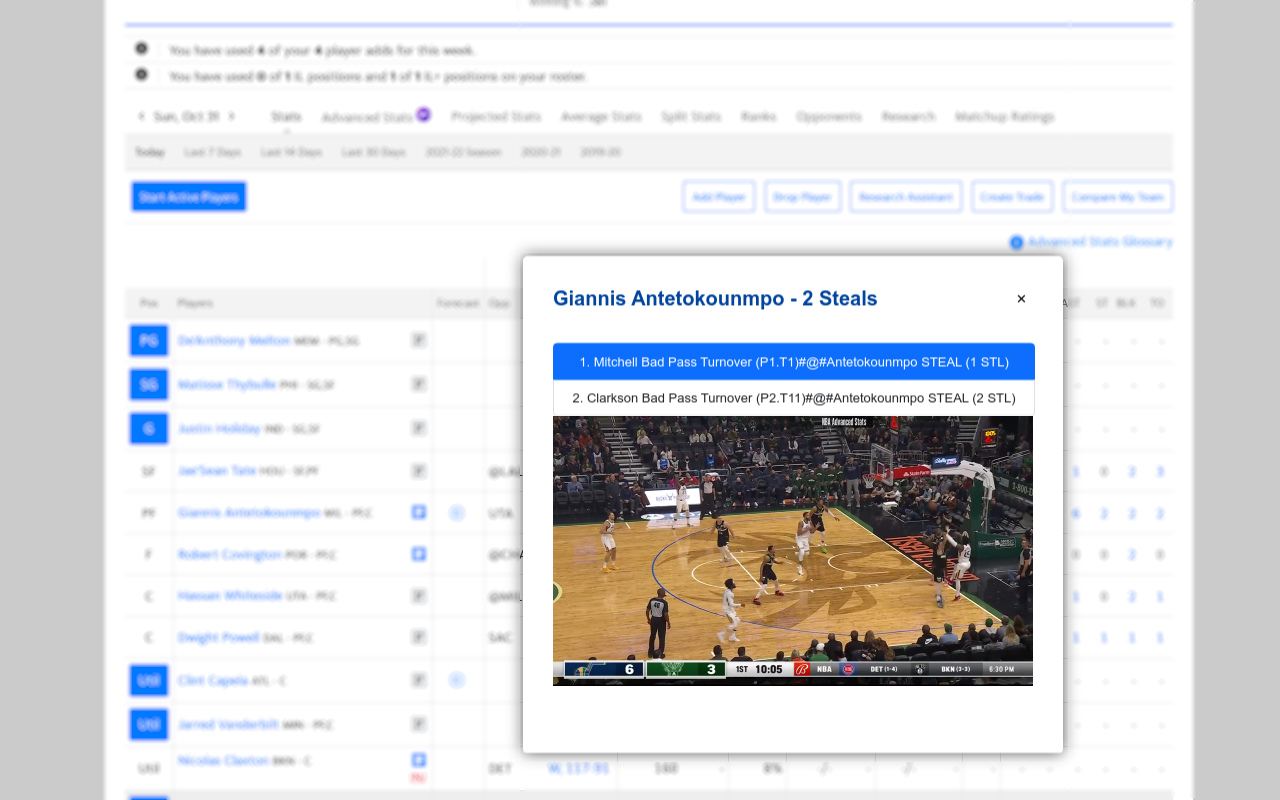Go to previous day before Sun, Oct 31
Screen dimensions: 1280x800
coord(141,116)
